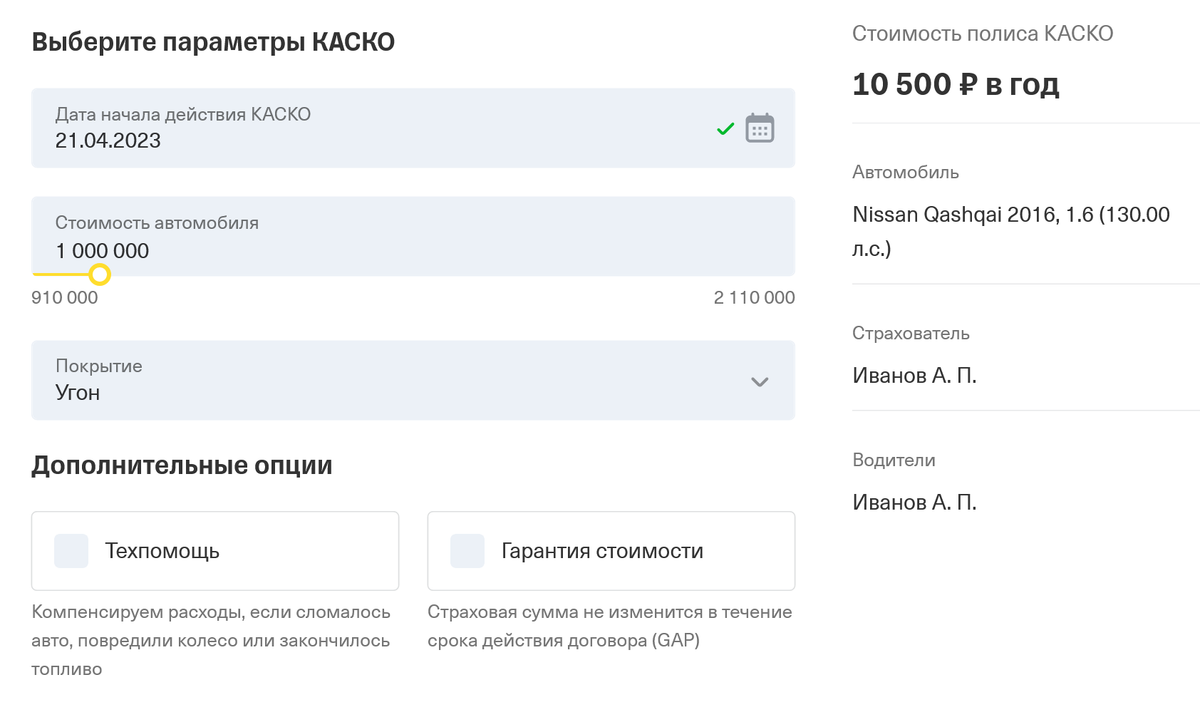
Task: Tick the Техпомощь checkbox
Action: pos(71,551)
